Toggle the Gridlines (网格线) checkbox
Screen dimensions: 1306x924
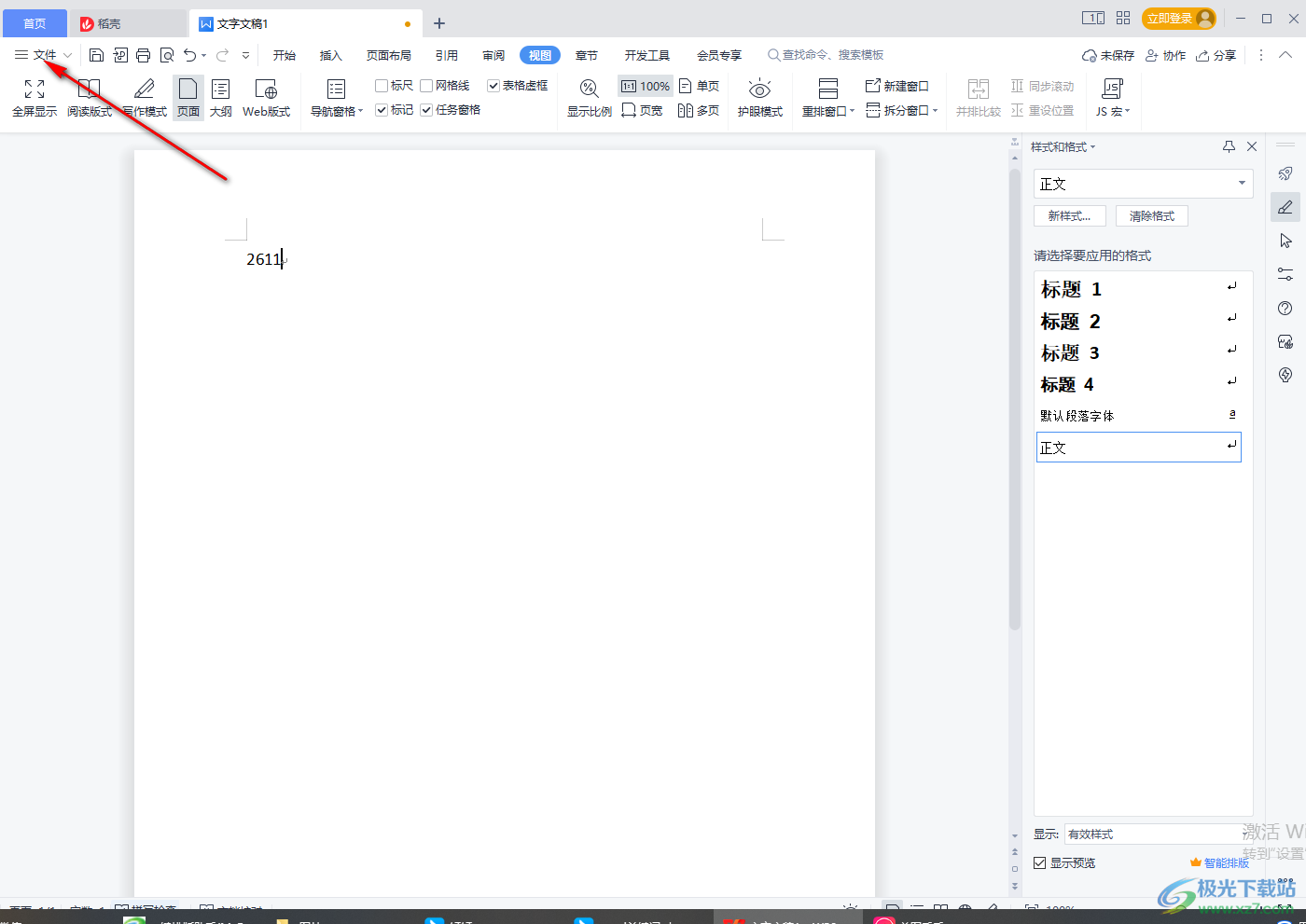(426, 86)
